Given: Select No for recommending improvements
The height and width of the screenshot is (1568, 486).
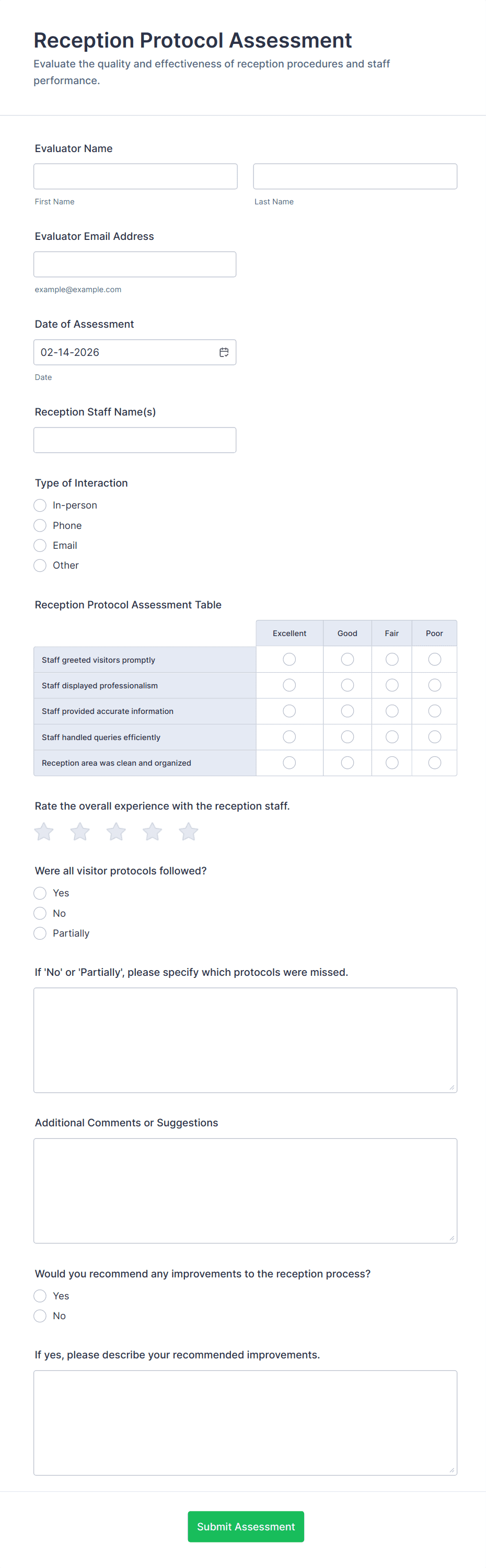Looking at the screenshot, I should tap(40, 1316).
